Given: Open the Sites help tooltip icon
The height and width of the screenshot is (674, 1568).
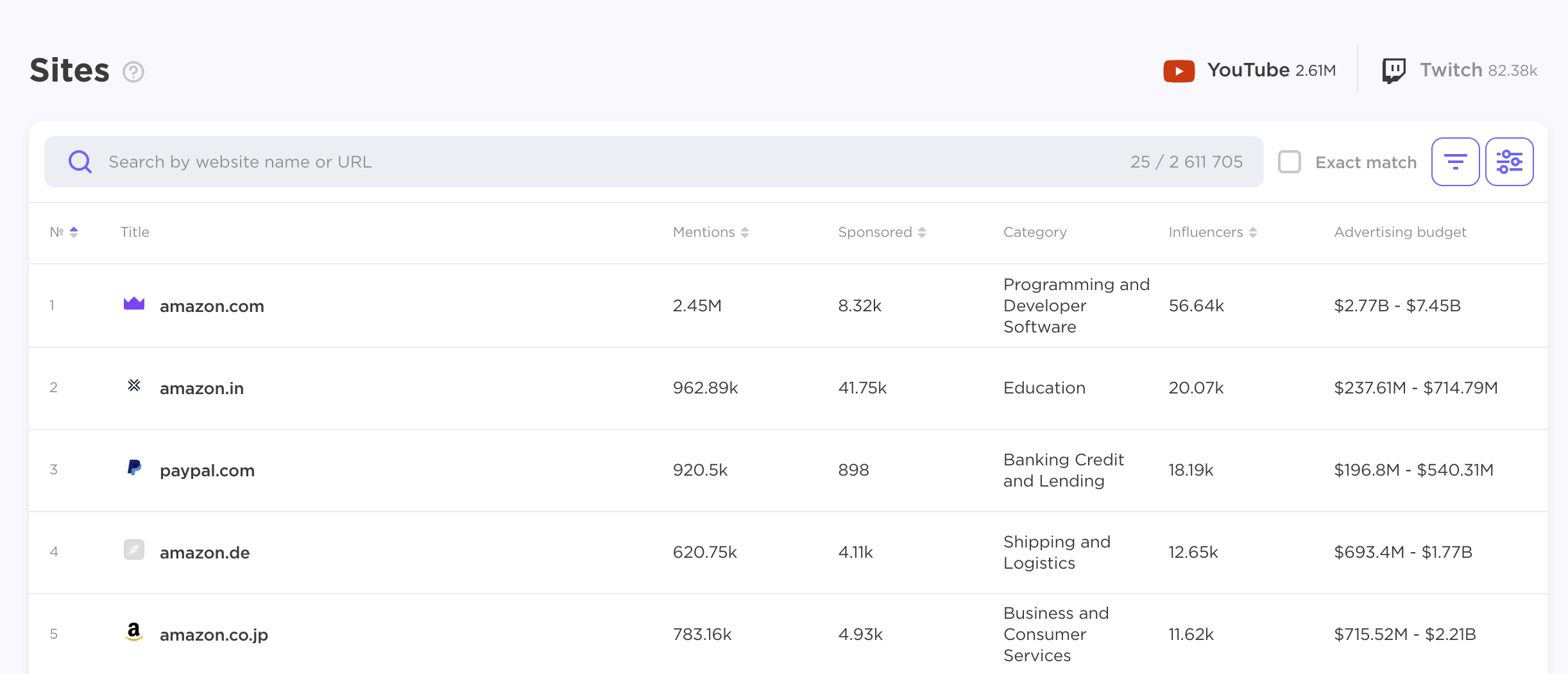Looking at the screenshot, I should (133, 71).
